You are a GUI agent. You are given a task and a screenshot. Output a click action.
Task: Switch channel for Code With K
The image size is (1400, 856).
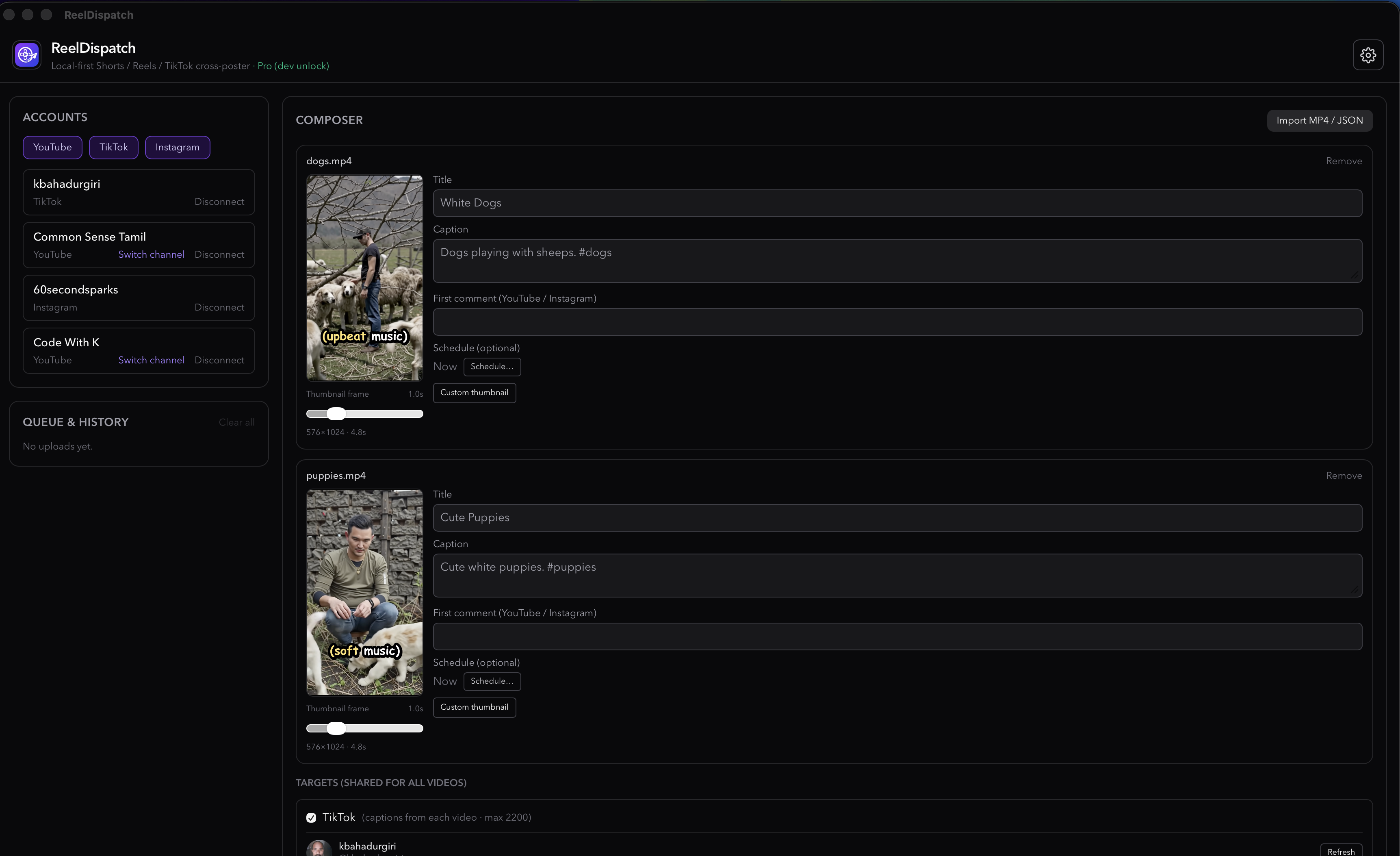[151, 361]
